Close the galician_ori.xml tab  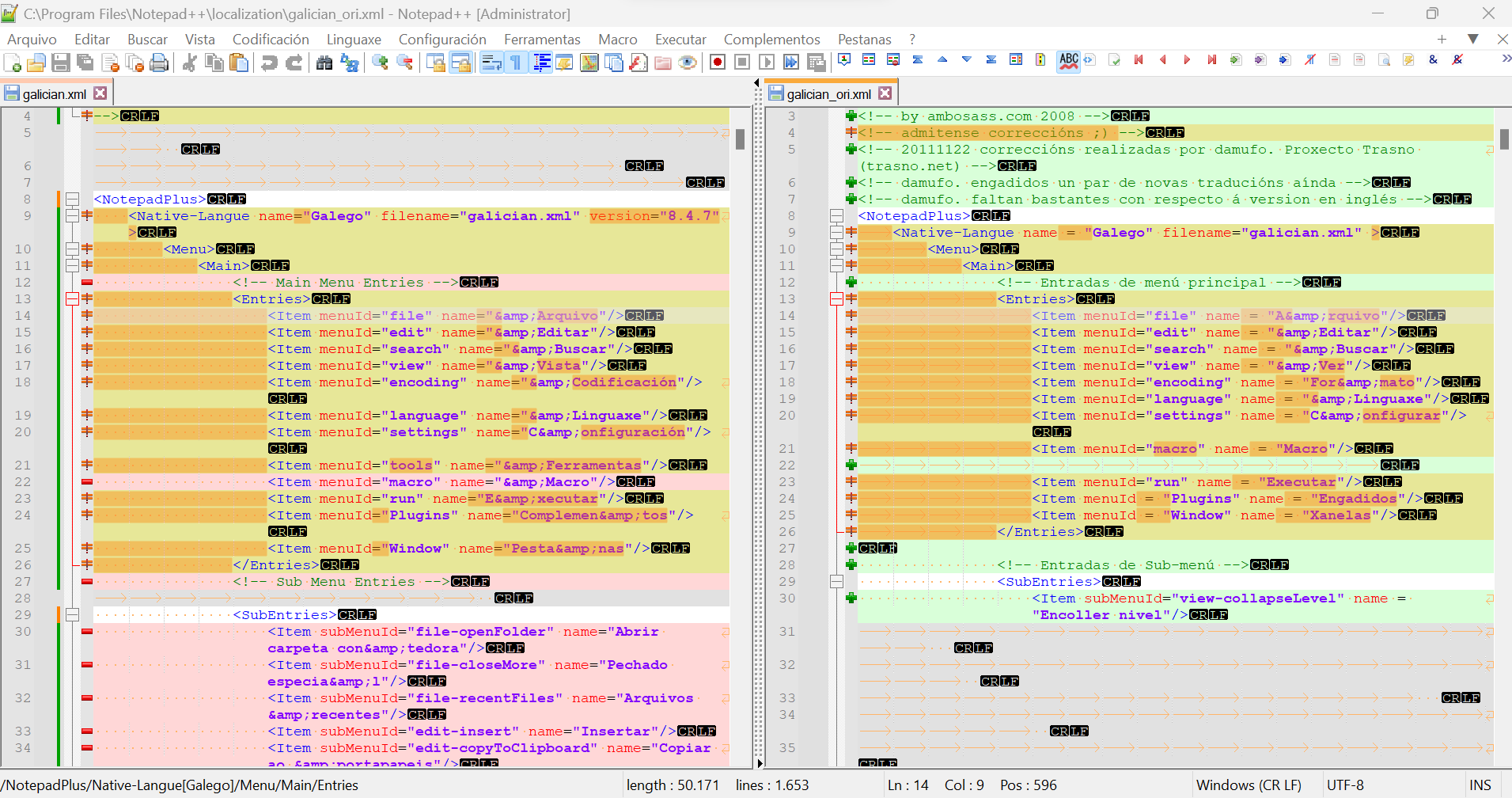pos(885,93)
